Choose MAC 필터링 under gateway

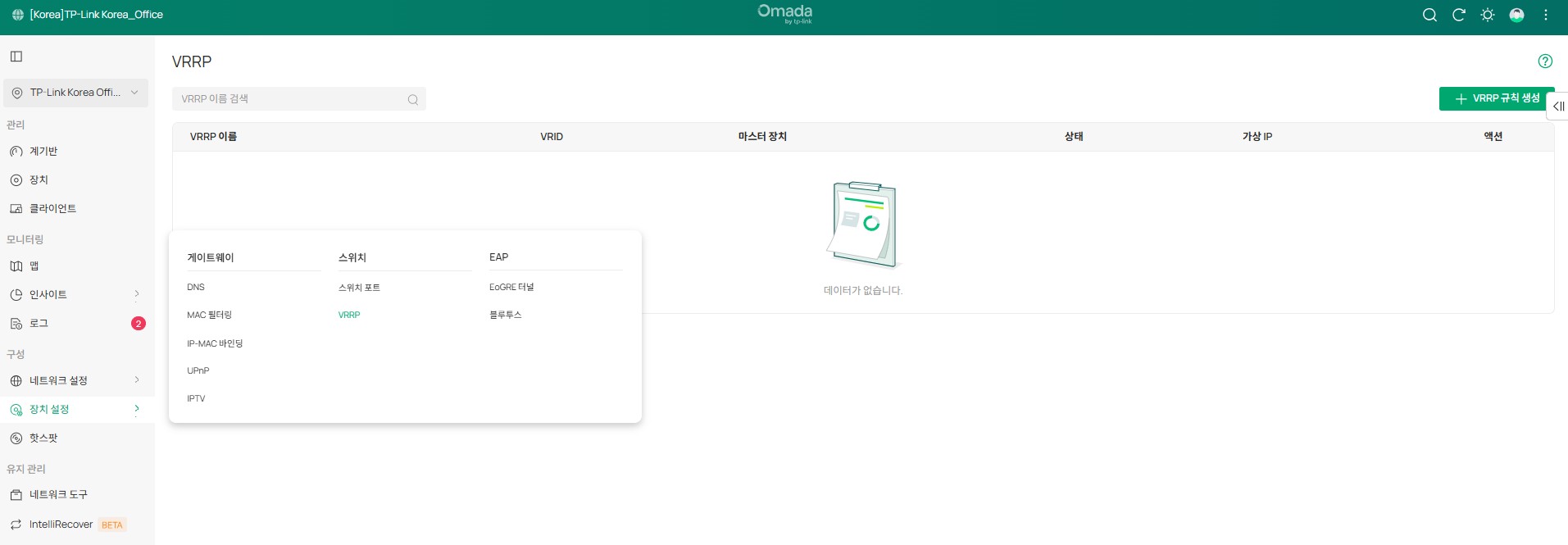click(209, 315)
